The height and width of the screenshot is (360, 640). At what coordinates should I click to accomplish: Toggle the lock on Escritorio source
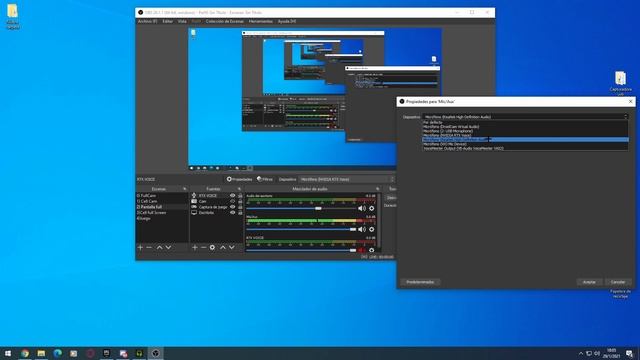coord(240,213)
